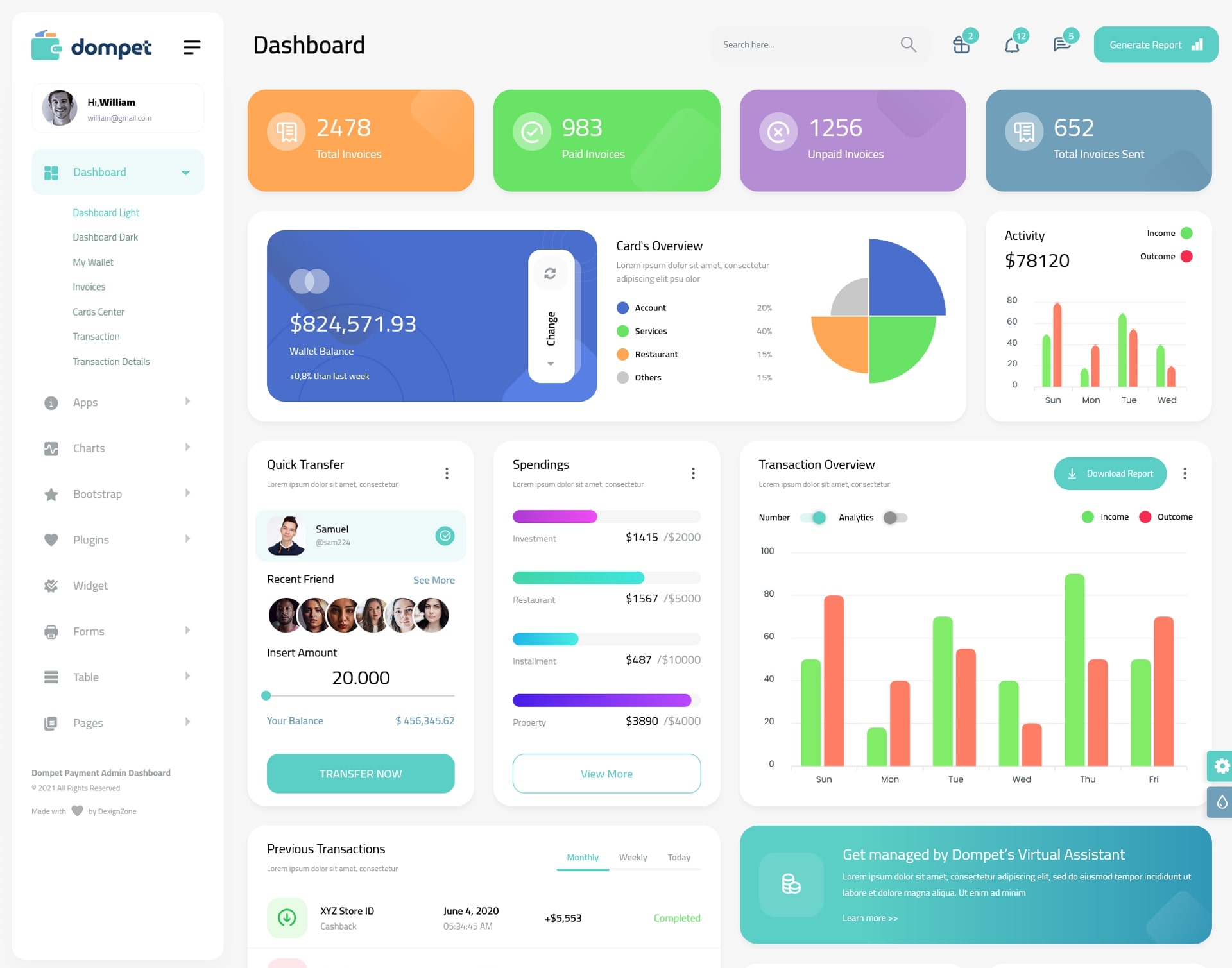Select the Monthly tab in Previous Transactions
Image resolution: width=1232 pixels, height=968 pixels.
point(582,856)
